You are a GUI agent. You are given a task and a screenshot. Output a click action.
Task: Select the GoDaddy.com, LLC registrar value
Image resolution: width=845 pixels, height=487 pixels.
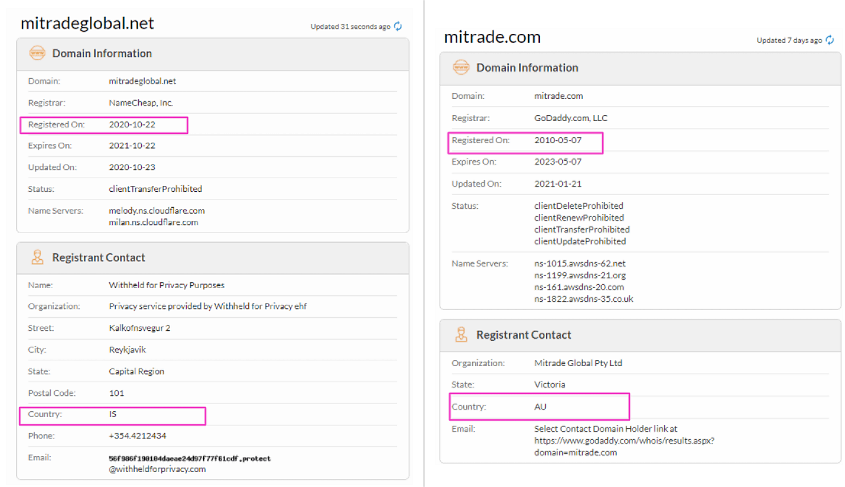(570, 118)
